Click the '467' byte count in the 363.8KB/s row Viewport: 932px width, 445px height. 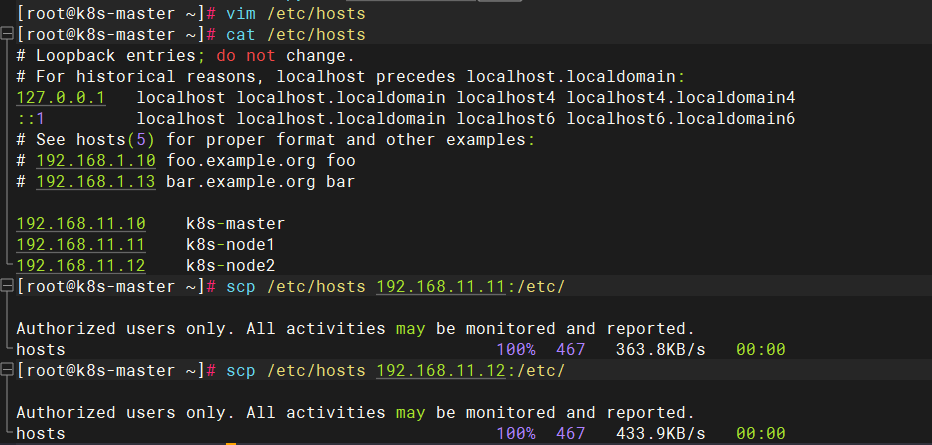tap(571, 349)
